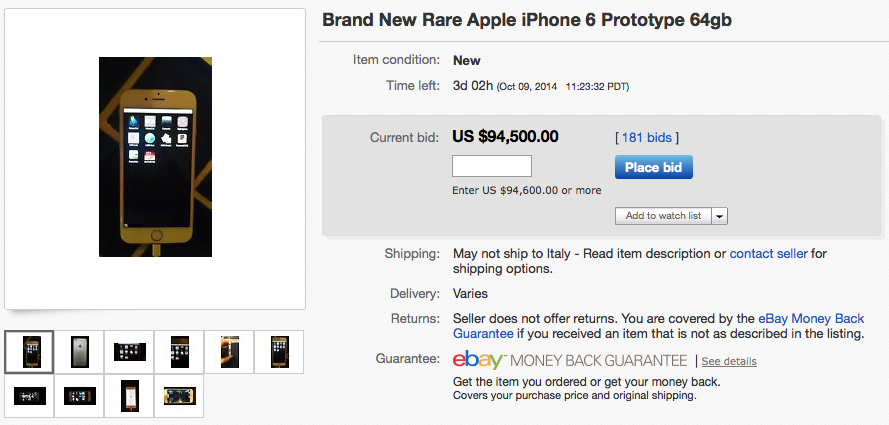Open the fourth thumbnail in top row
The height and width of the screenshot is (425, 889).
179,352
